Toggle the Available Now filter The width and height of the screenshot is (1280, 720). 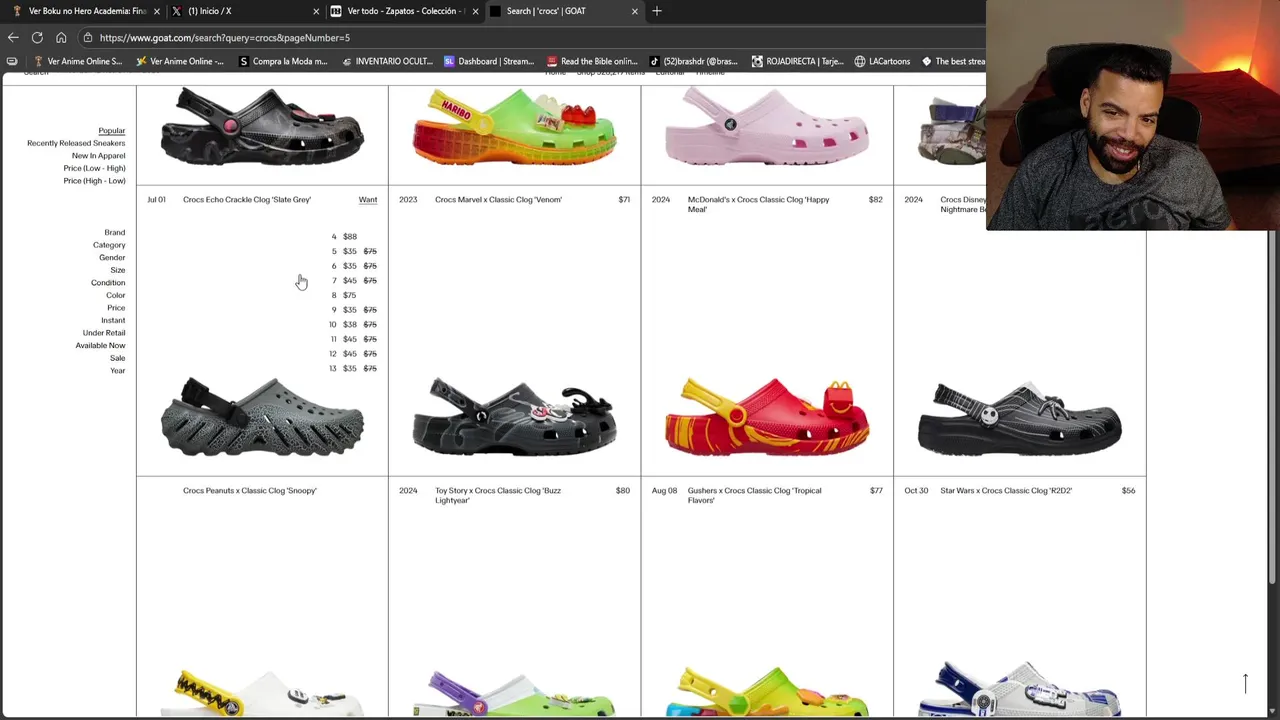100,345
